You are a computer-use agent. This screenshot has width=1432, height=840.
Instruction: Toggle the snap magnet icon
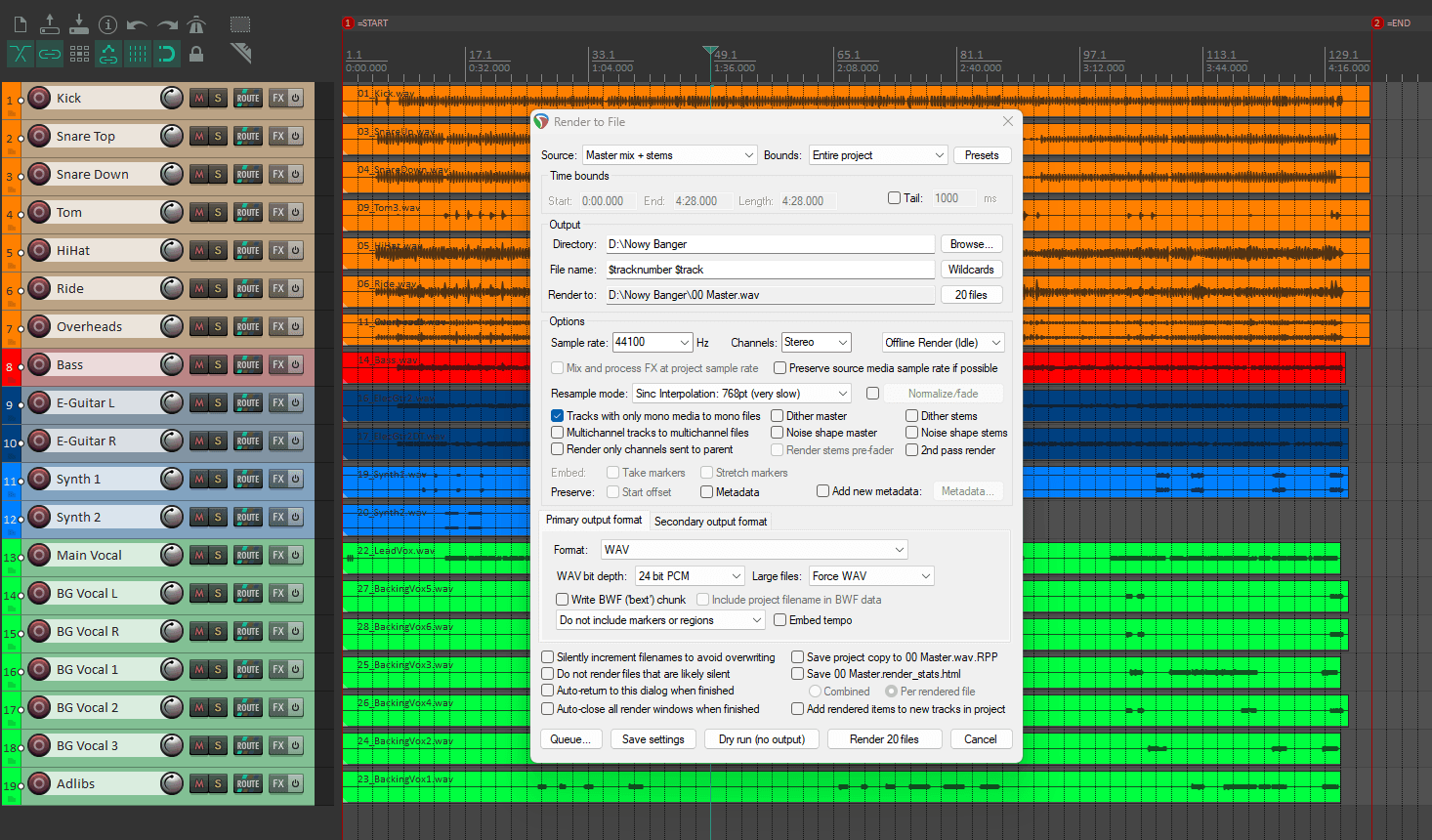[167, 54]
